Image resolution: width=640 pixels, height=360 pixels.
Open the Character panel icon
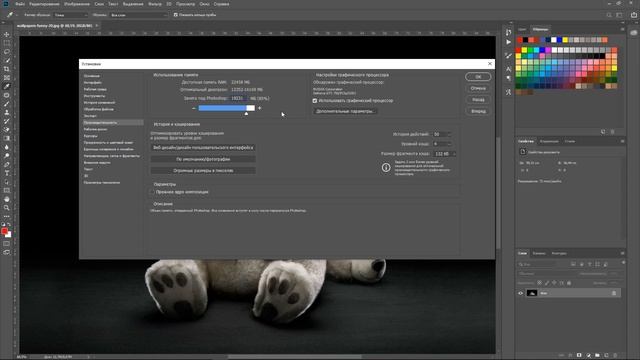(508, 69)
